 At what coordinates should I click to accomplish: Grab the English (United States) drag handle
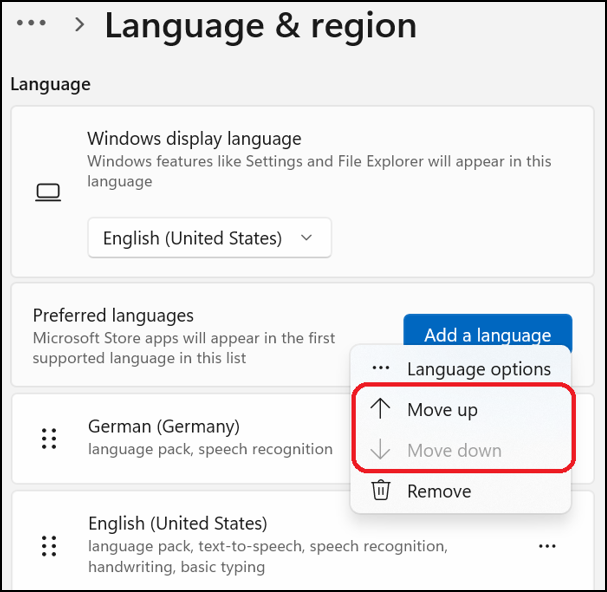[x=48, y=546]
